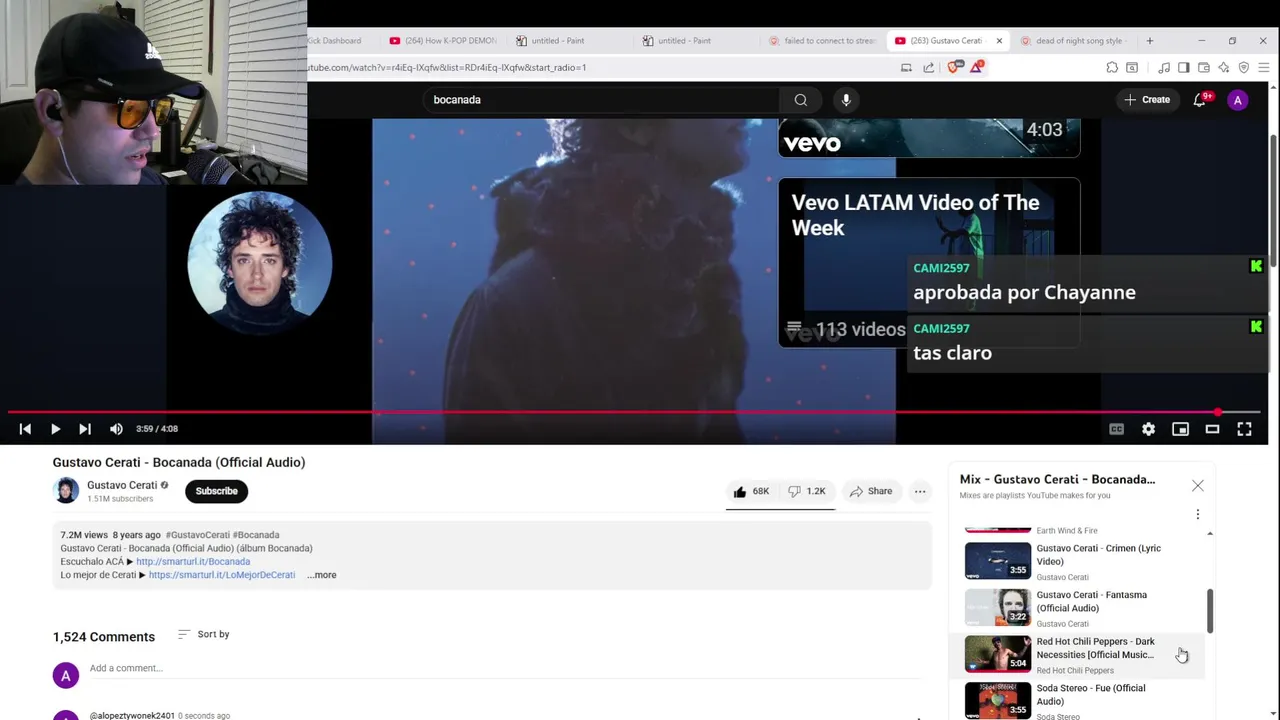Toggle the browser sidebar panel icon
This screenshot has height=720, width=1280.
[x=1184, y=67]
